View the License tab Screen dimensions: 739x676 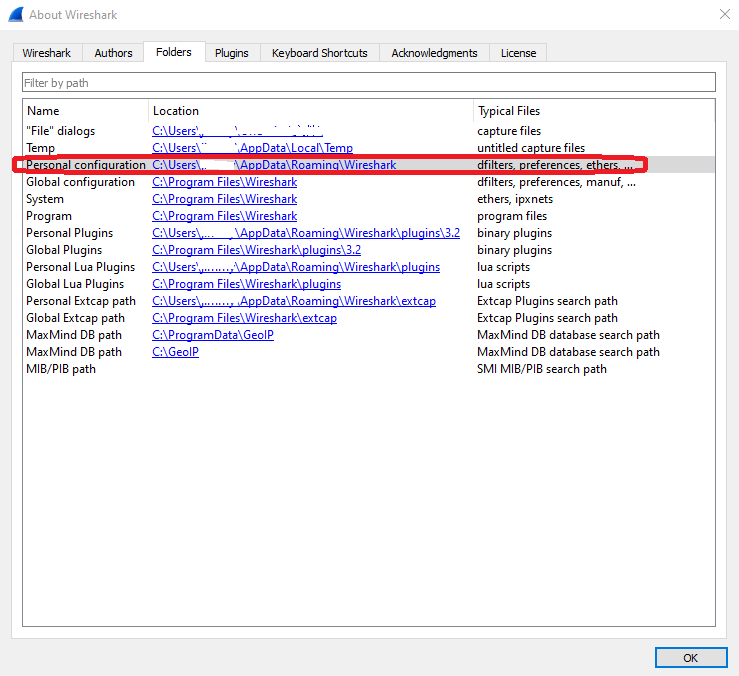[x=518, y=53]
